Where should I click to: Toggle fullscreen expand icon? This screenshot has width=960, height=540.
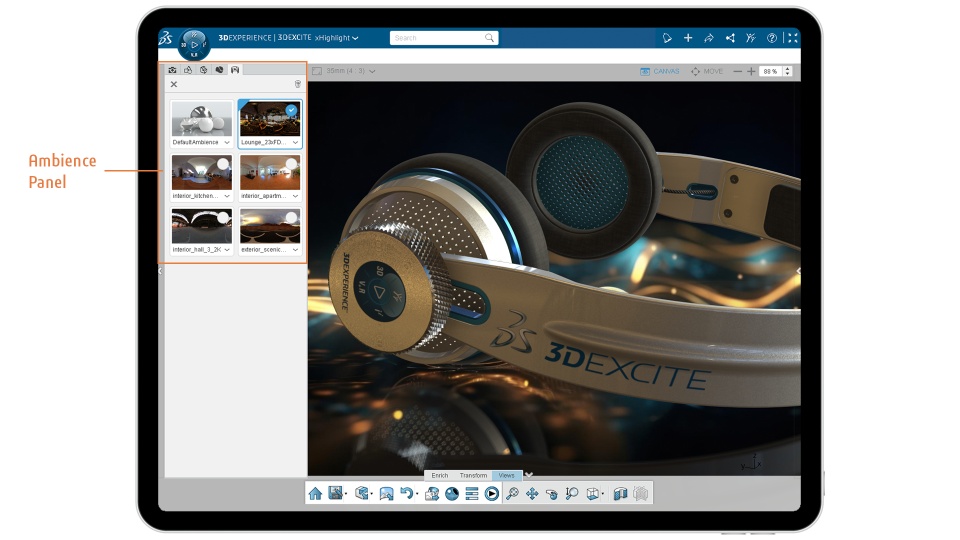pyautogui.click(x=792, y=38)
